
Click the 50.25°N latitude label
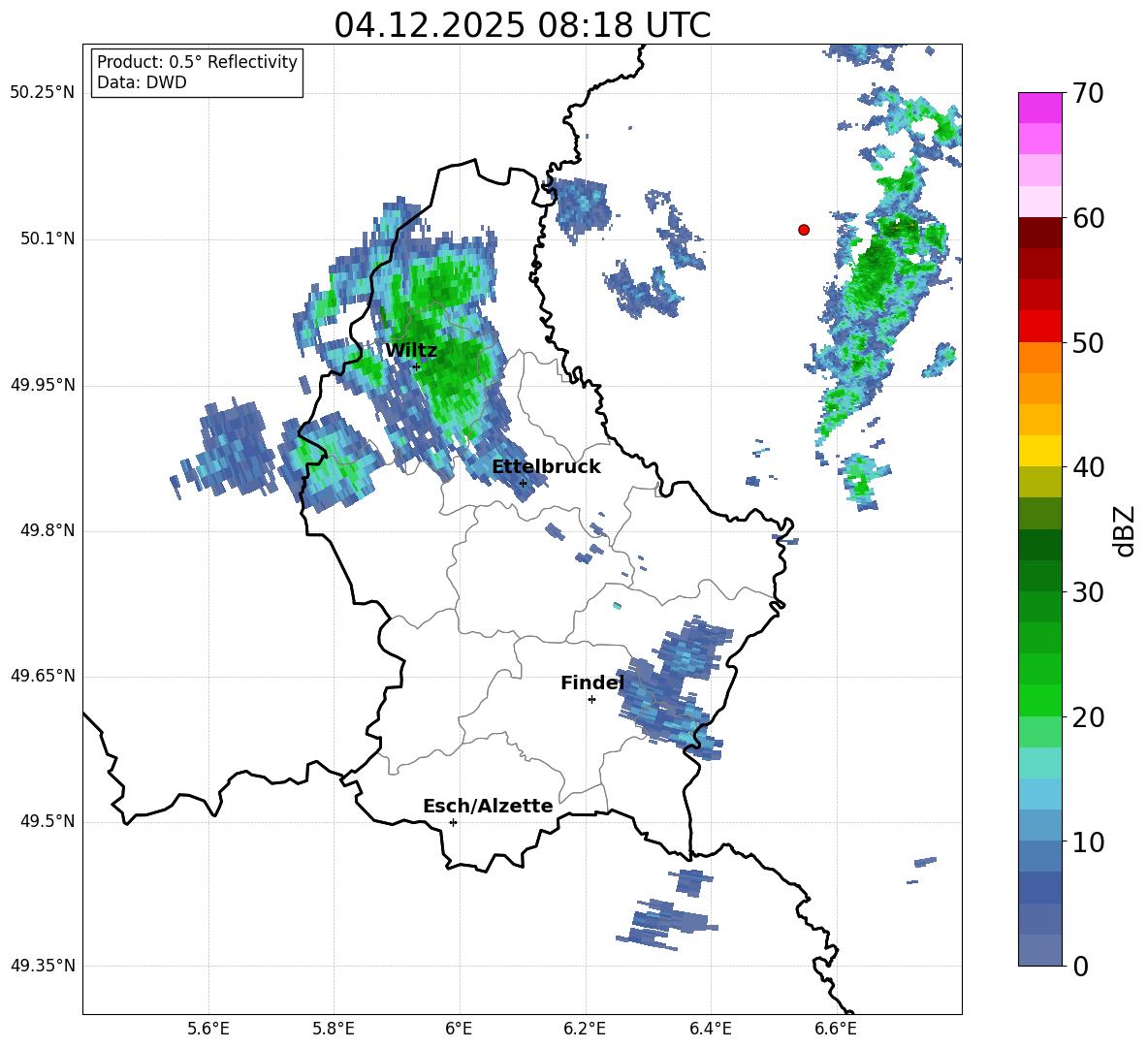[43, 93]
